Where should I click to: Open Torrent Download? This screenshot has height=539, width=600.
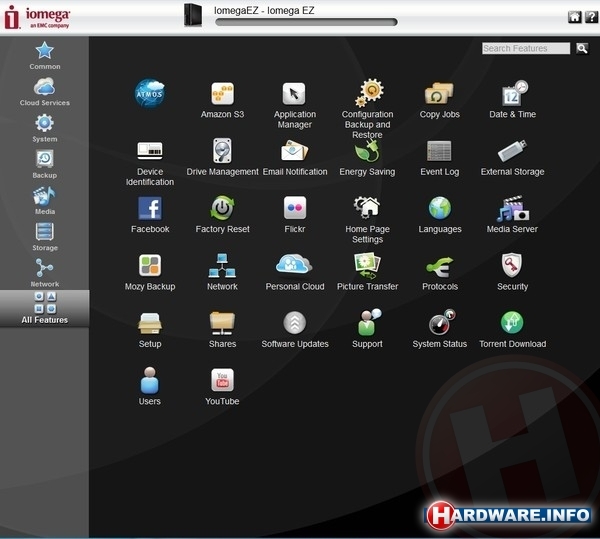(512, 330)
